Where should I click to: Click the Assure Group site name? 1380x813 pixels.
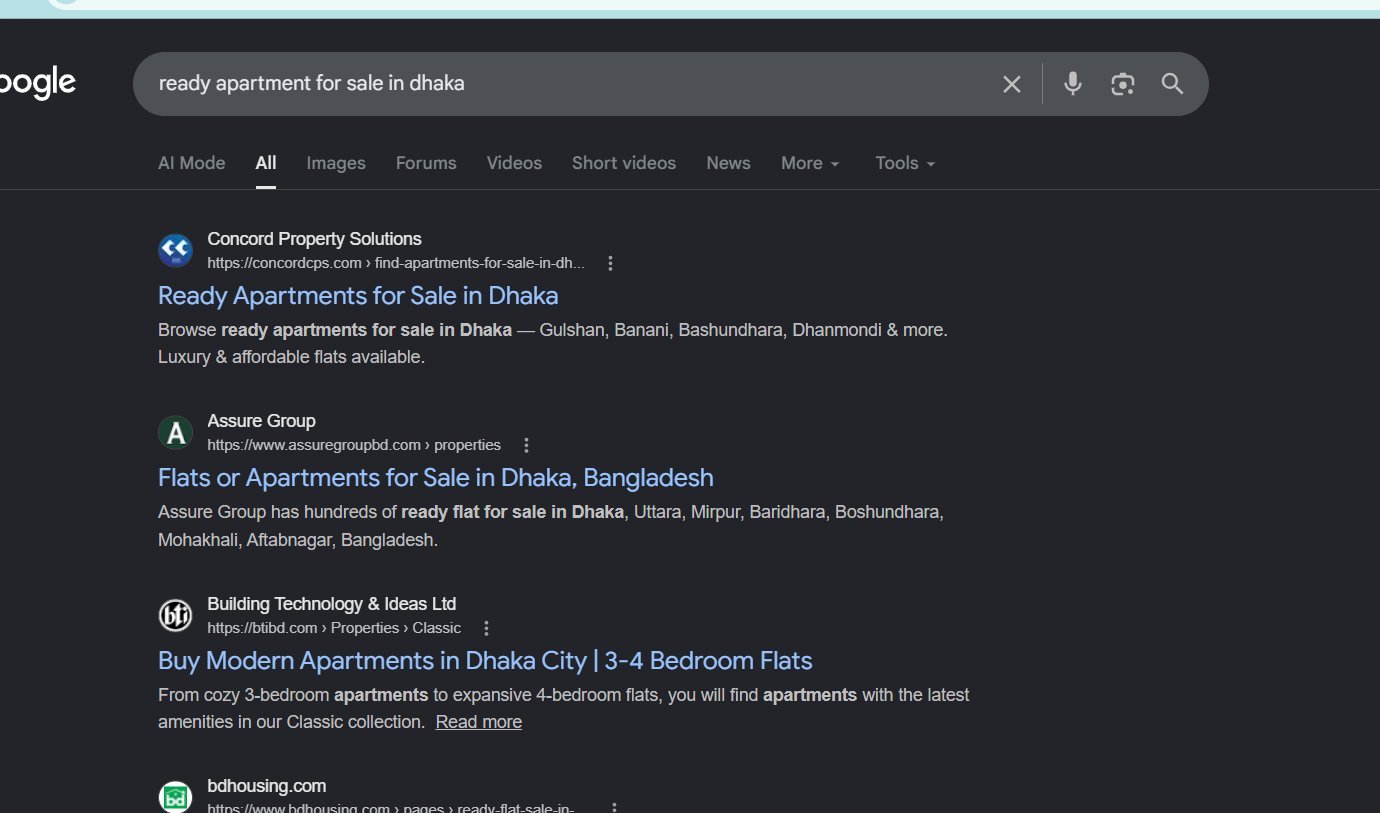point(261,421)
